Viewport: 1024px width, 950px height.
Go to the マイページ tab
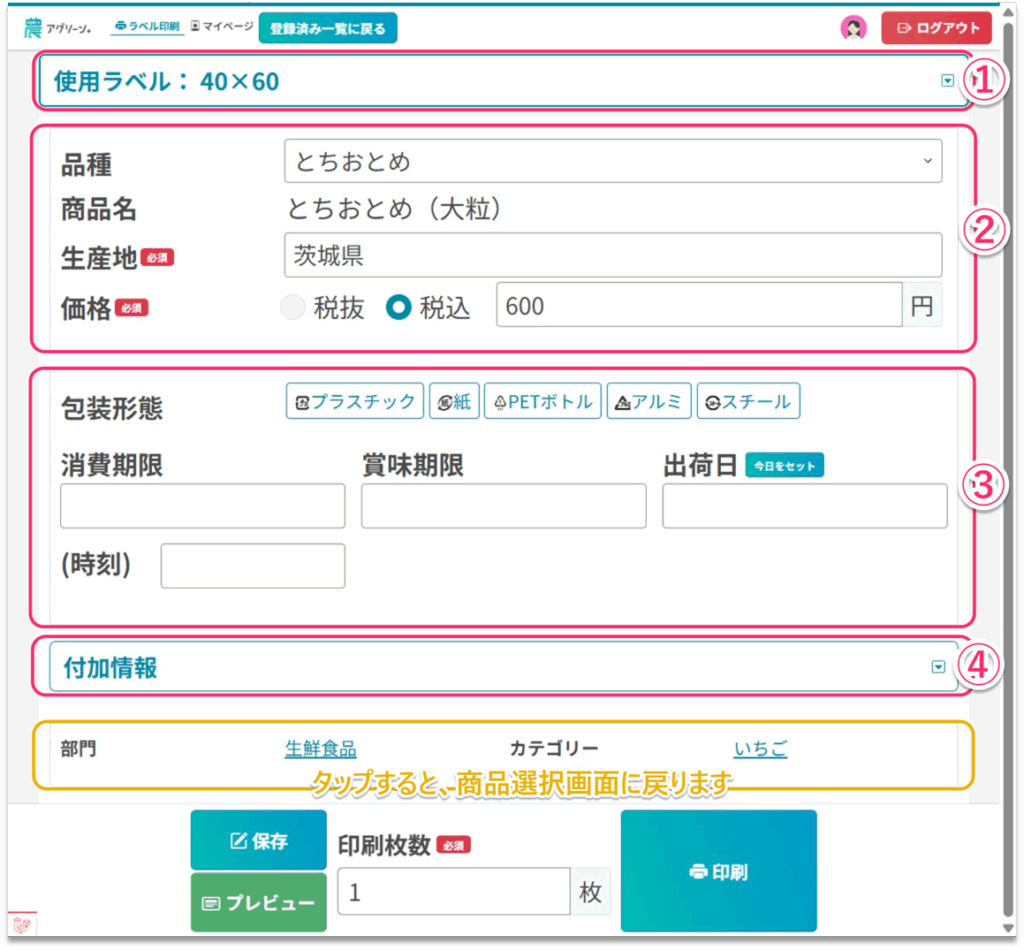222,28
